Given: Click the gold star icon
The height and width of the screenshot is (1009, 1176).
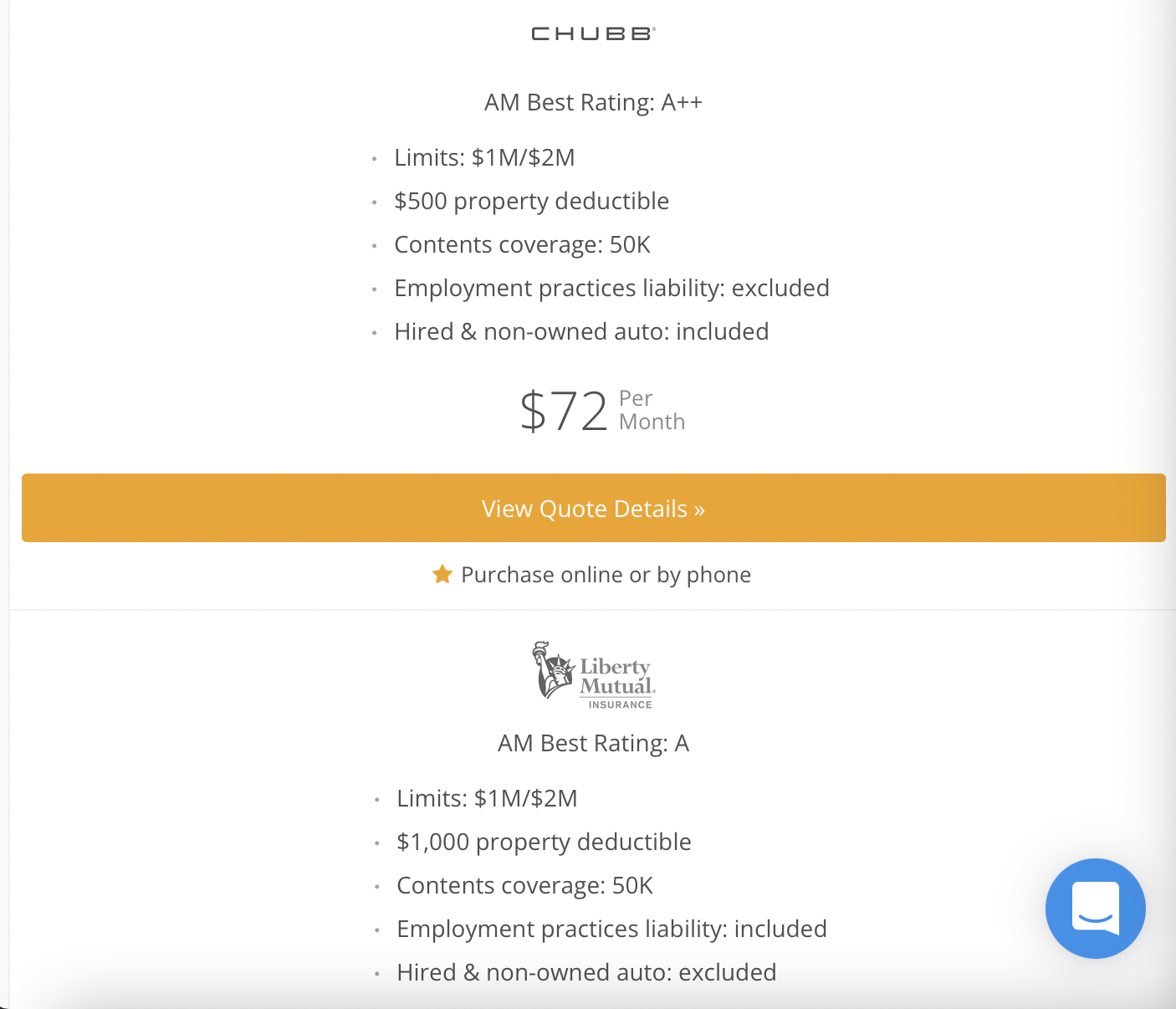Looking at the screenshot, I should click(442, 574).
